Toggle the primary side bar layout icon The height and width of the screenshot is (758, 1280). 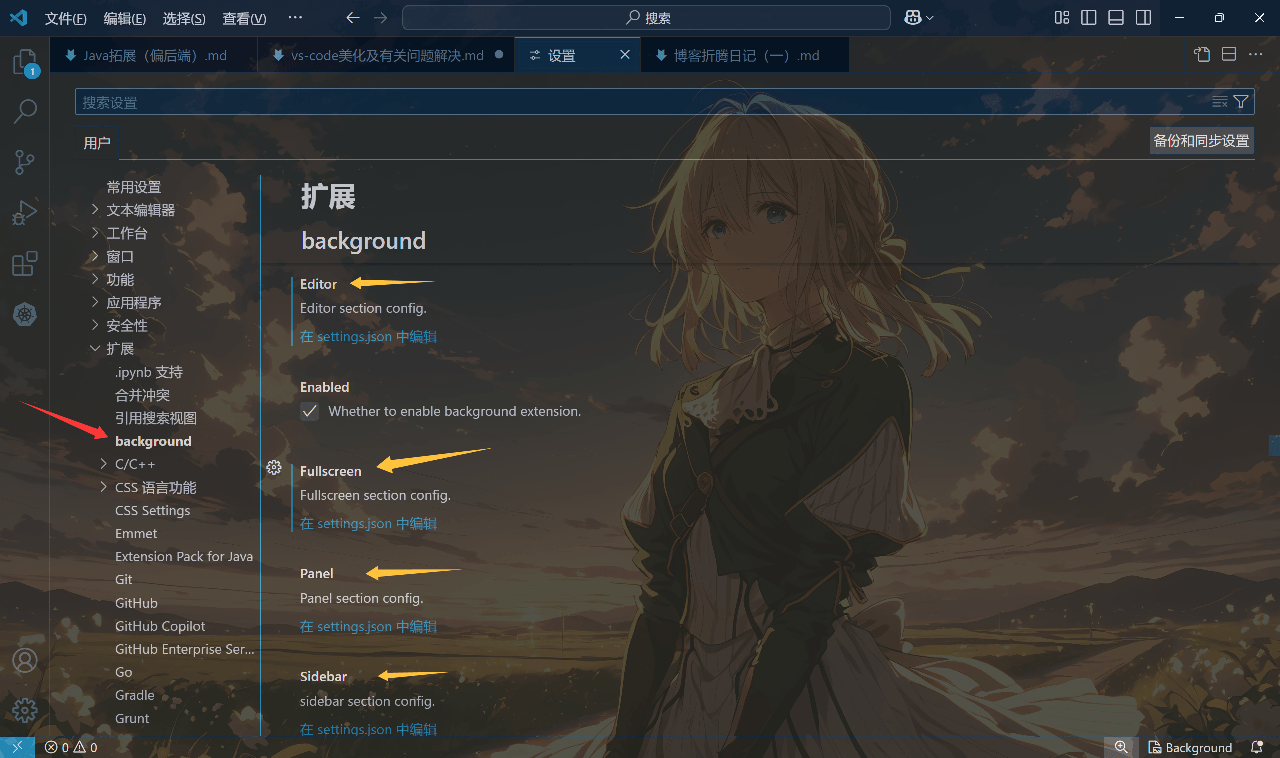tap(1089, 18)
